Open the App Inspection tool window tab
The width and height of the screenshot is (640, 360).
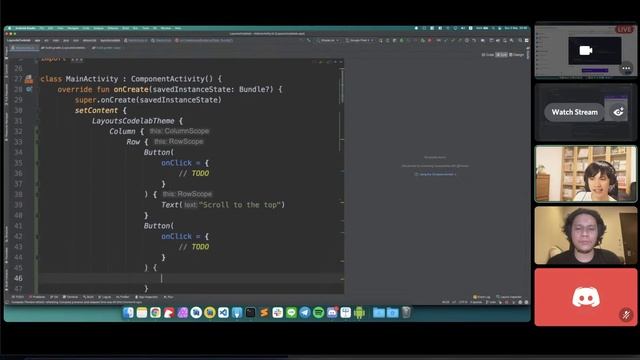[147, 297]
